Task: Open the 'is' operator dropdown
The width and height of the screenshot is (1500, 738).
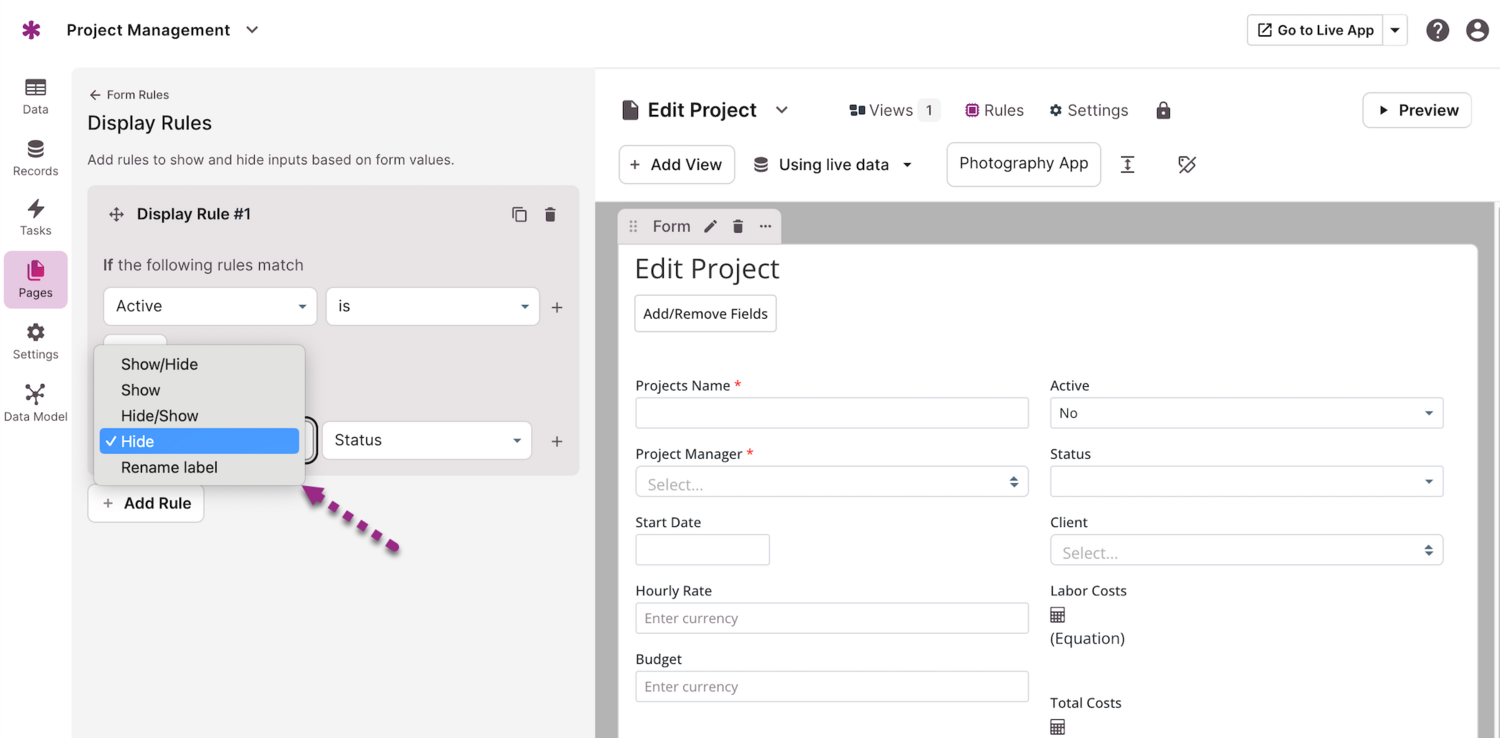Action: (x=432, y=306)
